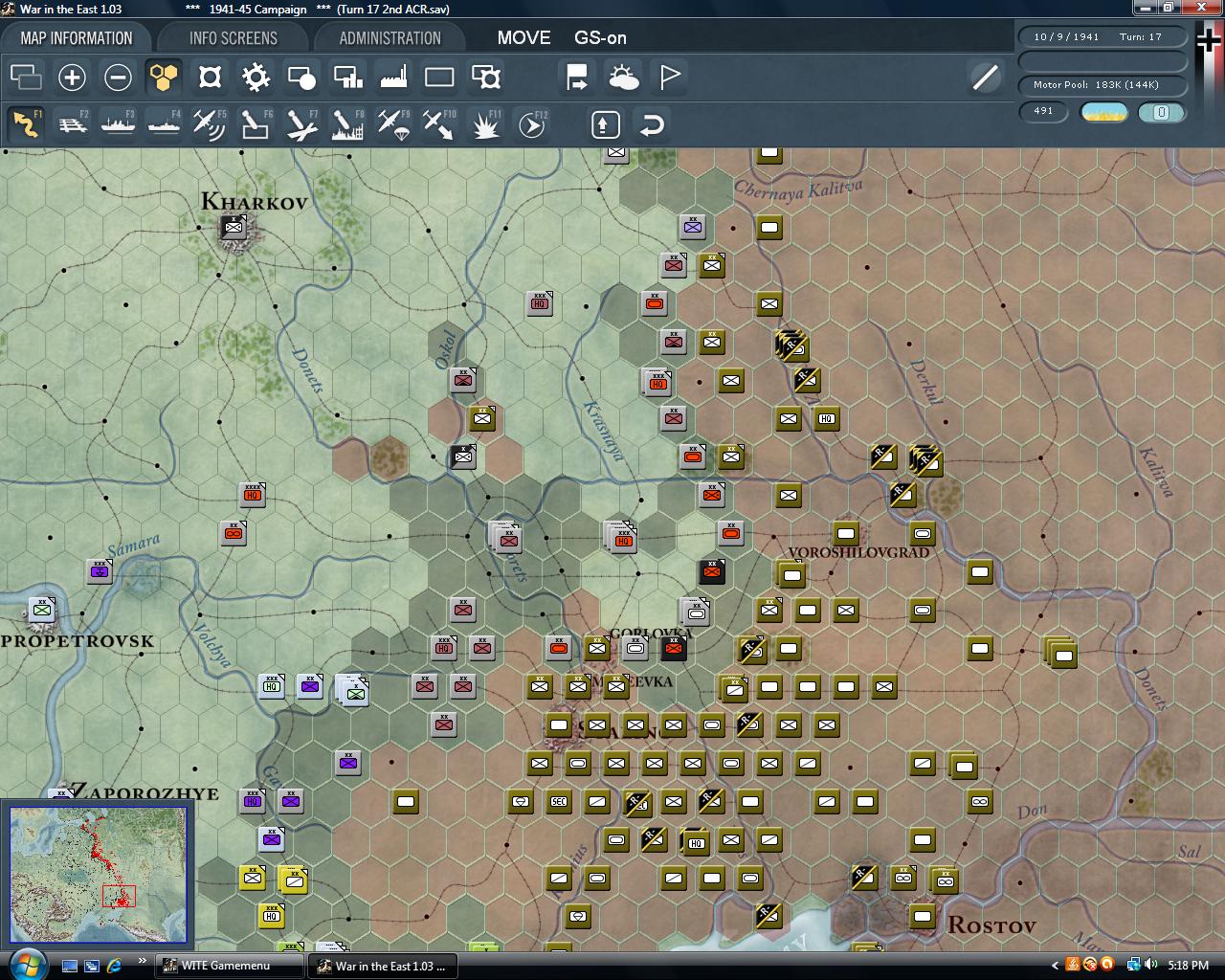Activate the F5 air recon mode
This screenshot has width=1225, height=980.
[210, 124]
